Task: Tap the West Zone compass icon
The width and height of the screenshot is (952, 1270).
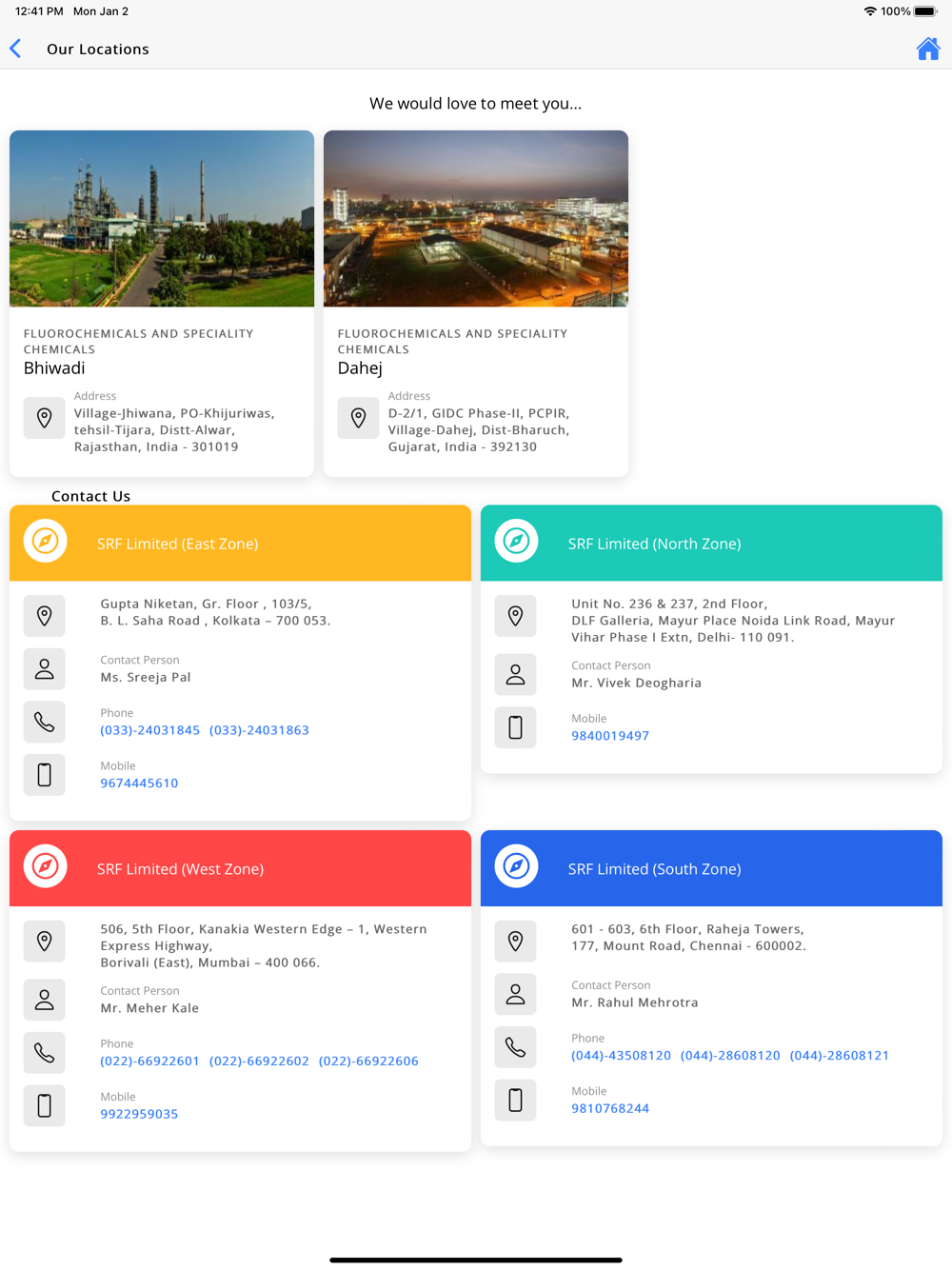Action: [x=46, y=866]
